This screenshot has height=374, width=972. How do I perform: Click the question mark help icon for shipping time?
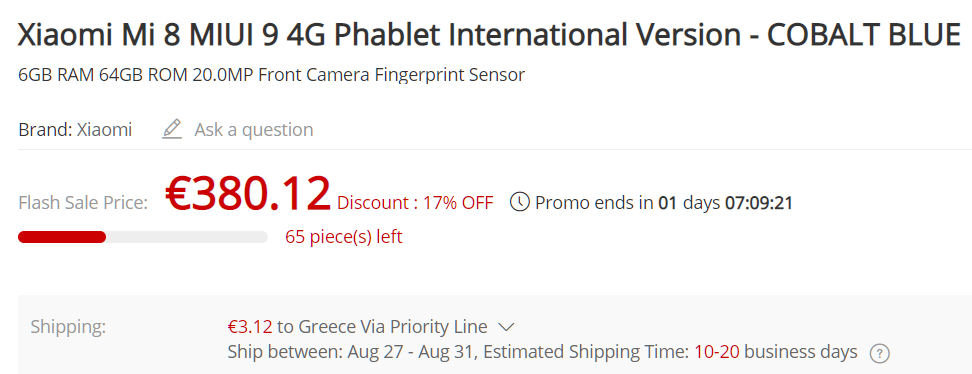(x=879, y=354)
